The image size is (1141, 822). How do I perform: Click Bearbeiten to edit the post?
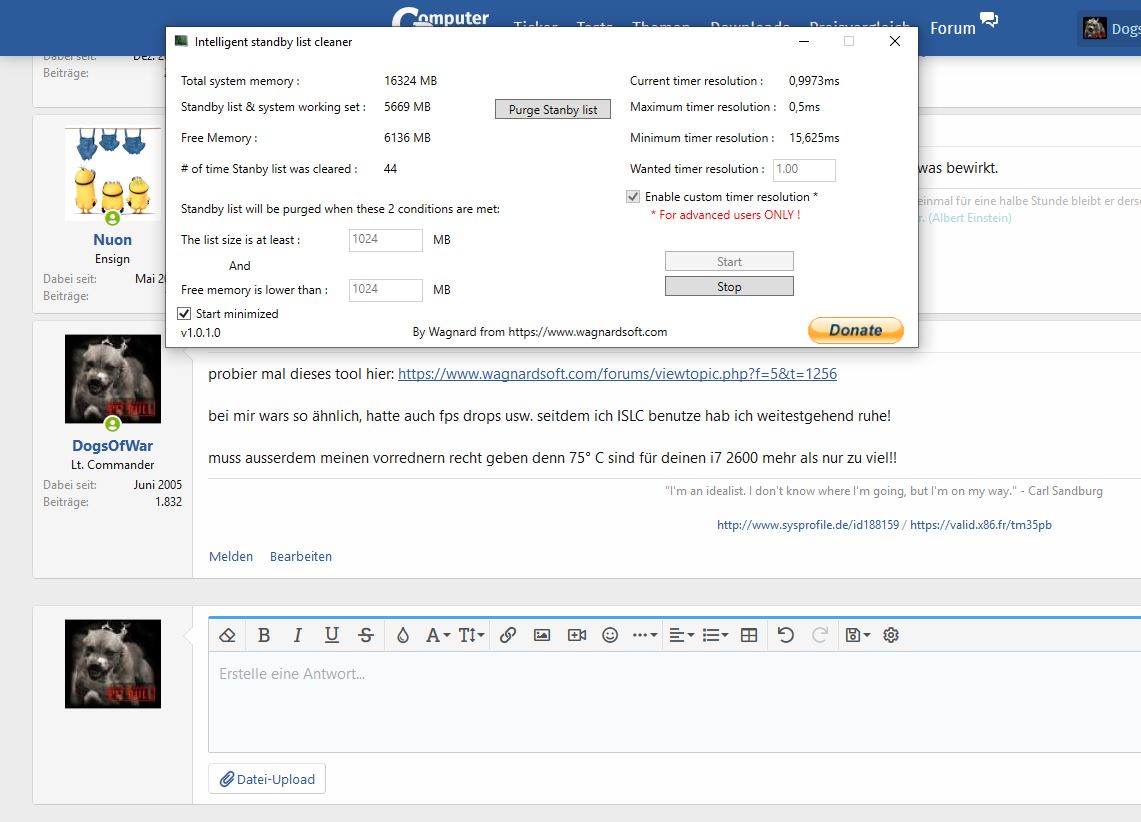[x=301, y=556]
